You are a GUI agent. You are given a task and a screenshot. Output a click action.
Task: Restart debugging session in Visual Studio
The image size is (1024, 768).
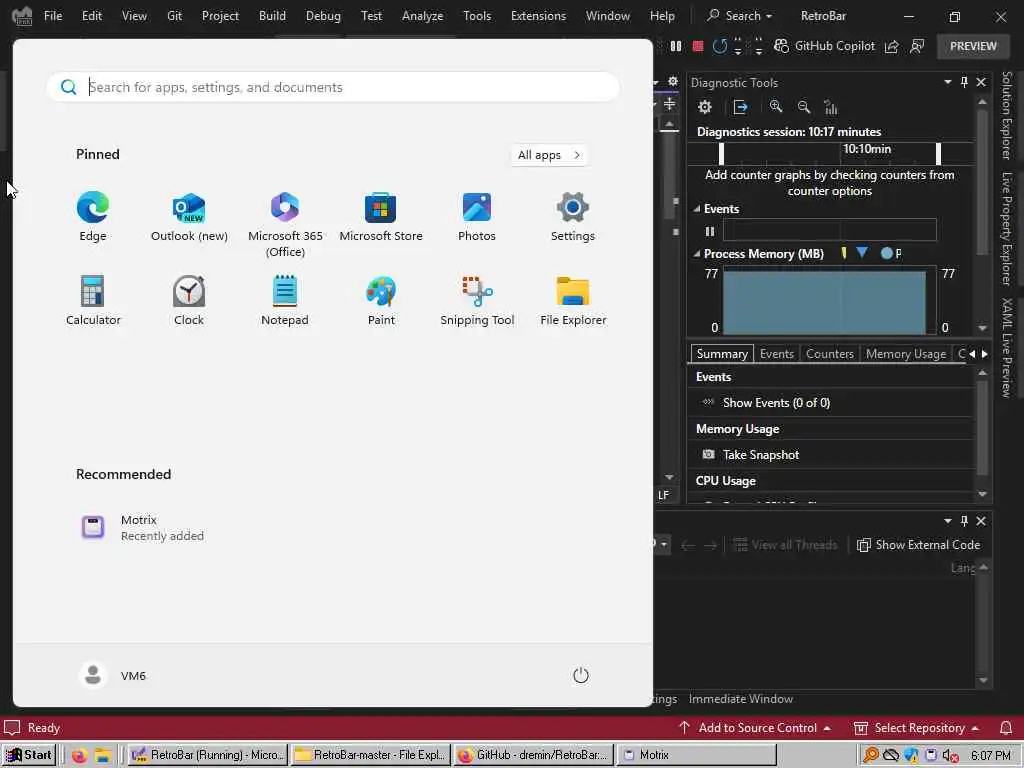720,46
